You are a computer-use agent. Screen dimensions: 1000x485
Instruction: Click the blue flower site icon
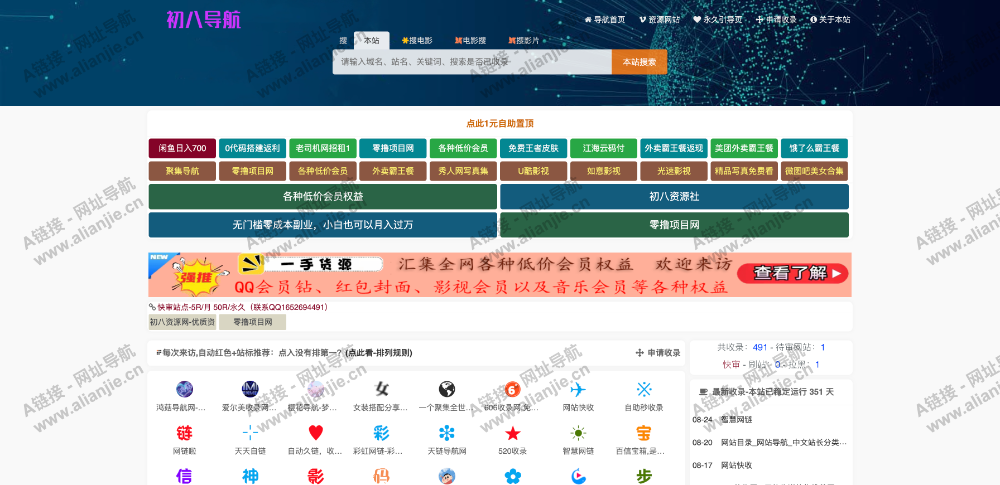pyautogui.click(x=513, y=476)
